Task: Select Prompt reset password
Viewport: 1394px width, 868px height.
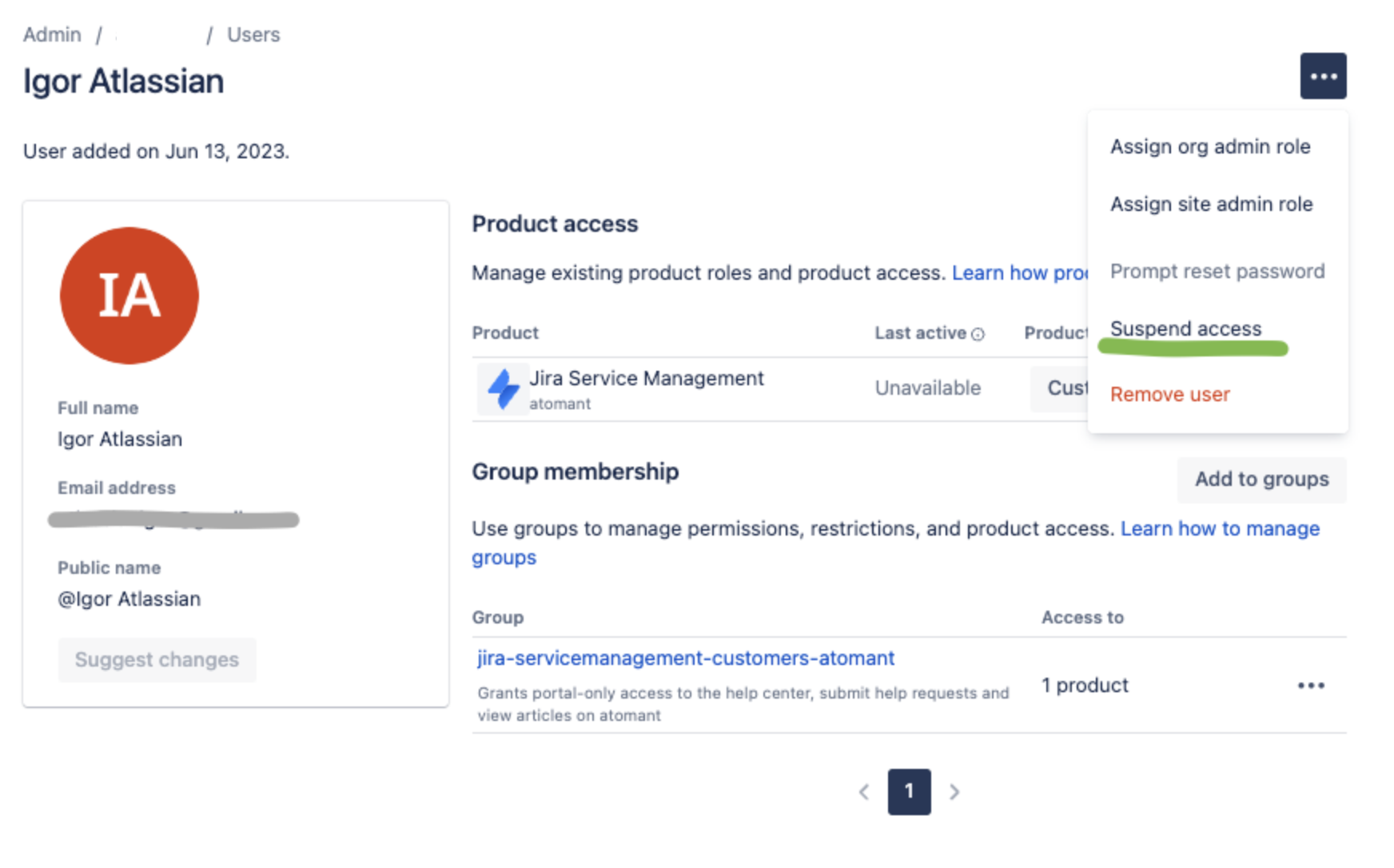Action: click(x=1217, y=271)
